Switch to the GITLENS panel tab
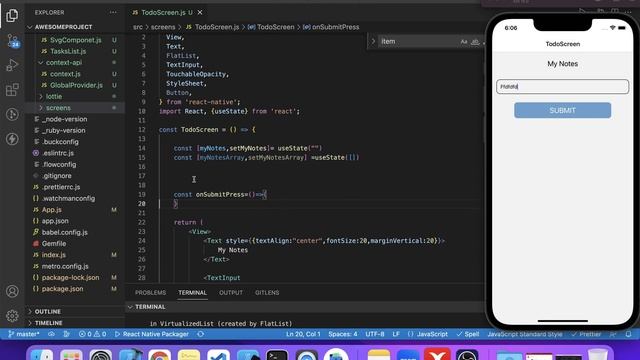The height and width of the screenshot is (360, 640). click(267, 293)
